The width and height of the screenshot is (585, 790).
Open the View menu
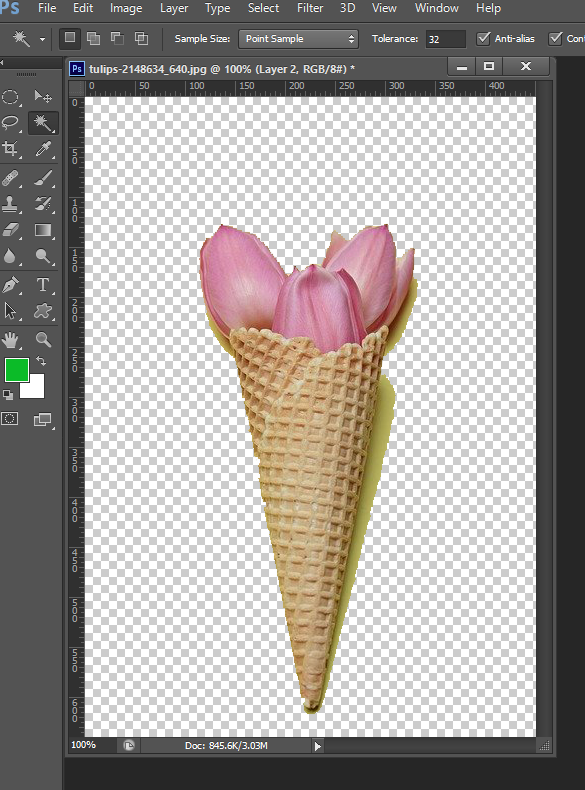point(384,8)
